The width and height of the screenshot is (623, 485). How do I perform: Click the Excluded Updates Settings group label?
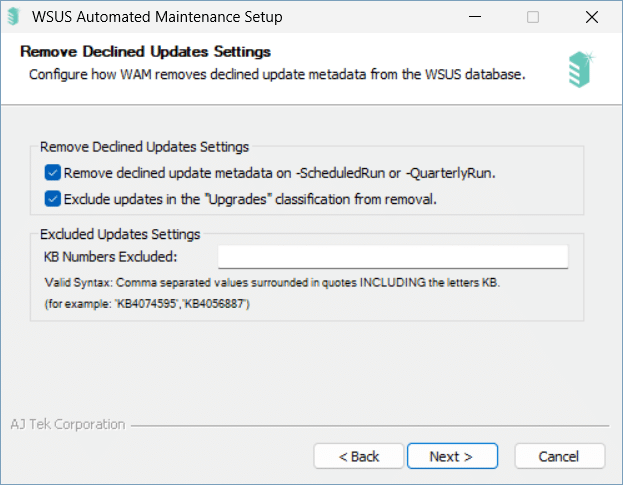[120, 234]
